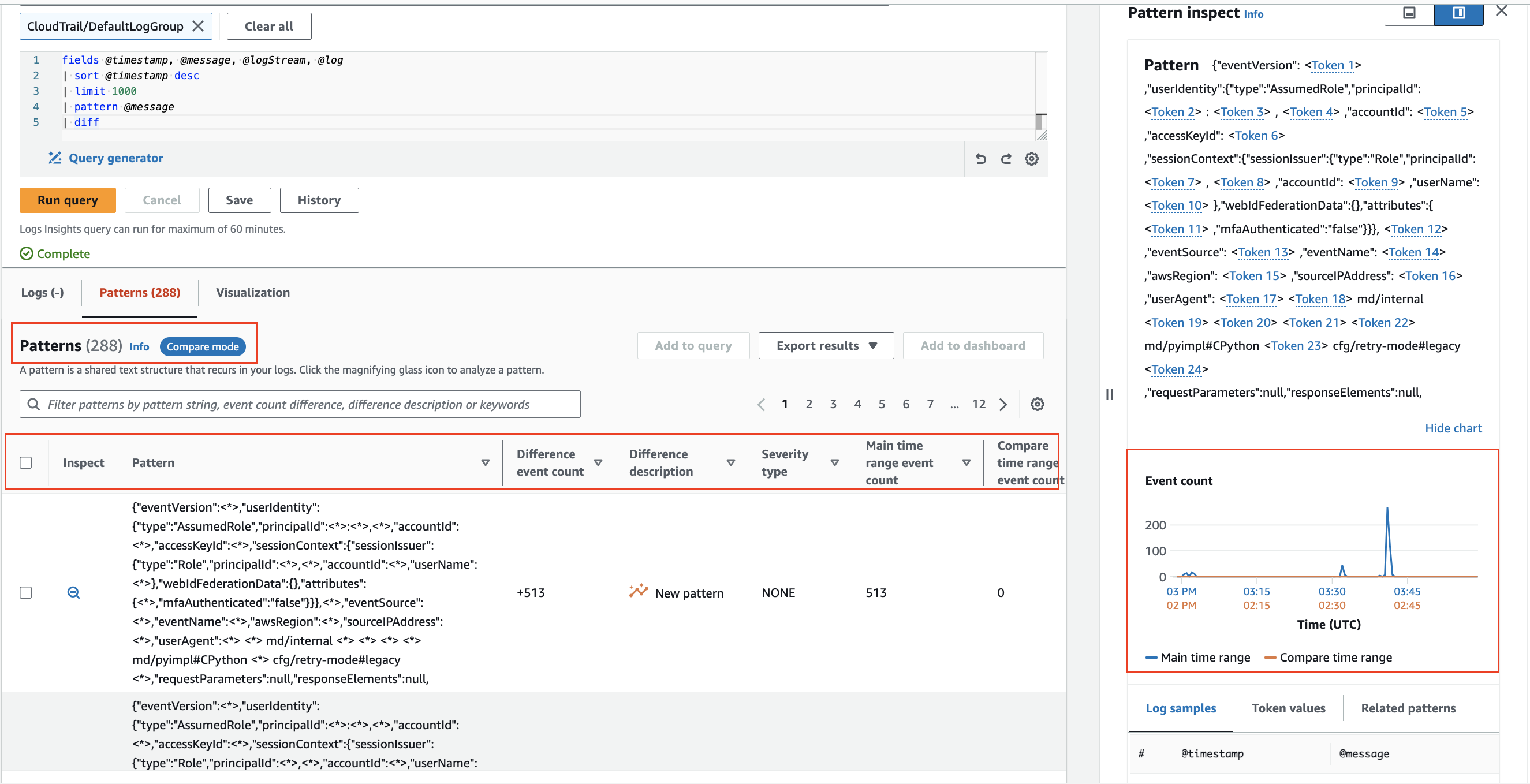Sort by the Pattern column arrow
Image resolution: width=1530 pixels, height=784 pixels.
click(x=485, y=462)
